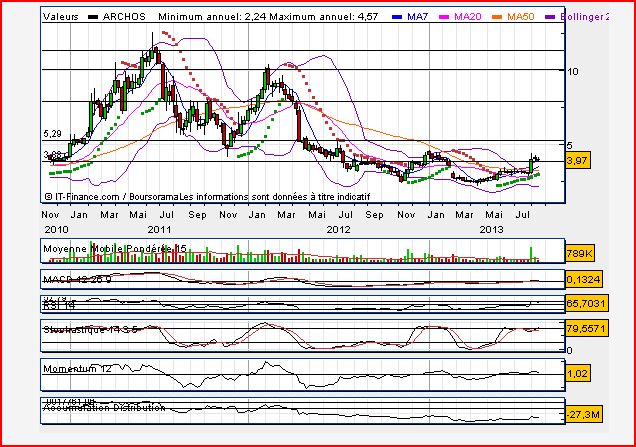Click the black ARCHOS legend swatch
Image resolution: width=636 pixels, height=447 pixels.
coord(93,17)
